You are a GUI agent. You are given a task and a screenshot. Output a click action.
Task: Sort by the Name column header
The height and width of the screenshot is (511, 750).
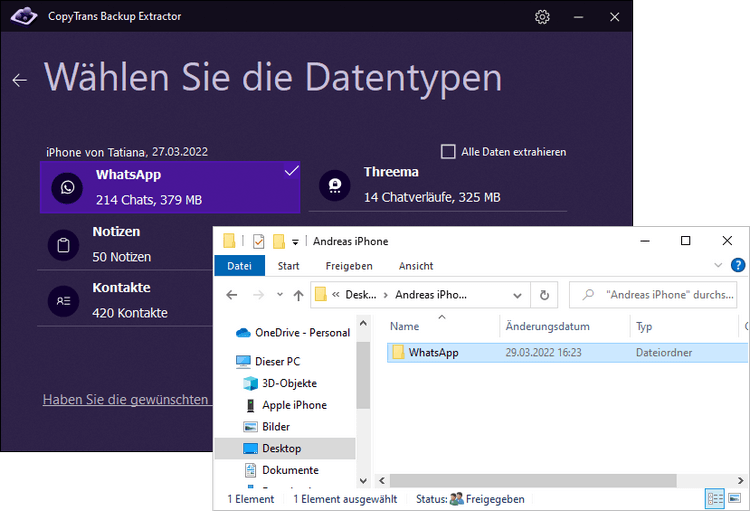[x=404, y=326]
